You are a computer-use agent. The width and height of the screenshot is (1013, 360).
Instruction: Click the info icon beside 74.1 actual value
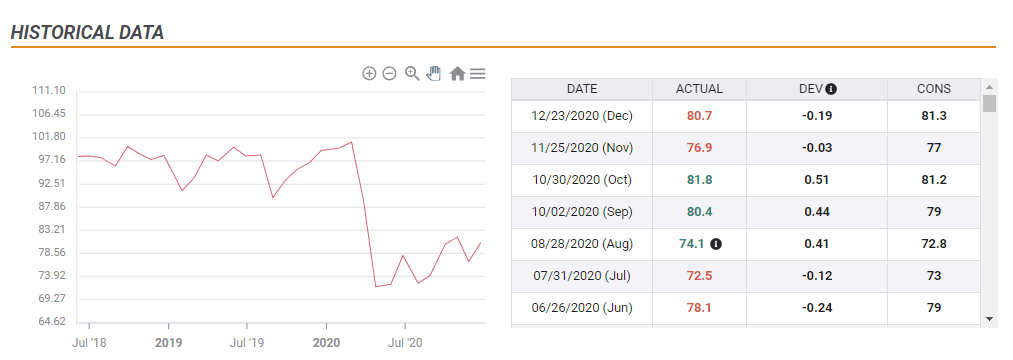[x=716, y=244]
